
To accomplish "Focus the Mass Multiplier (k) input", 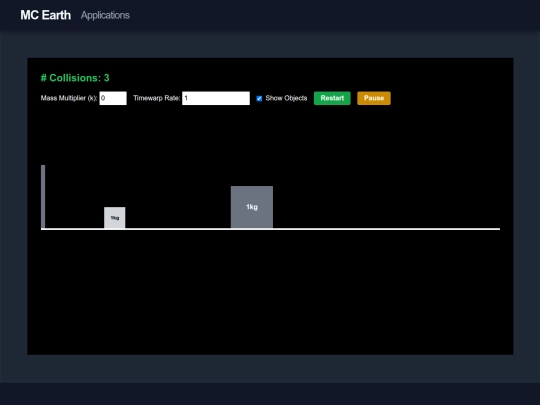I will (113, 98).
